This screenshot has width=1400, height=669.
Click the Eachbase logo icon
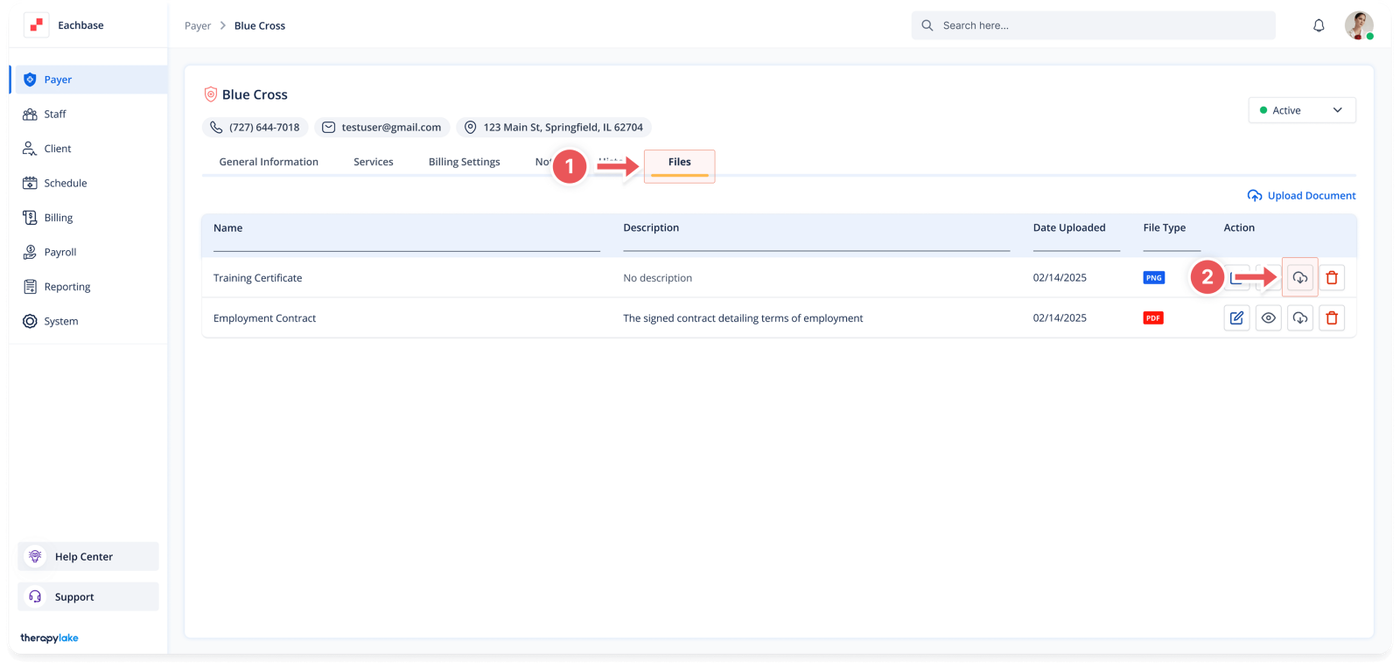36,25
